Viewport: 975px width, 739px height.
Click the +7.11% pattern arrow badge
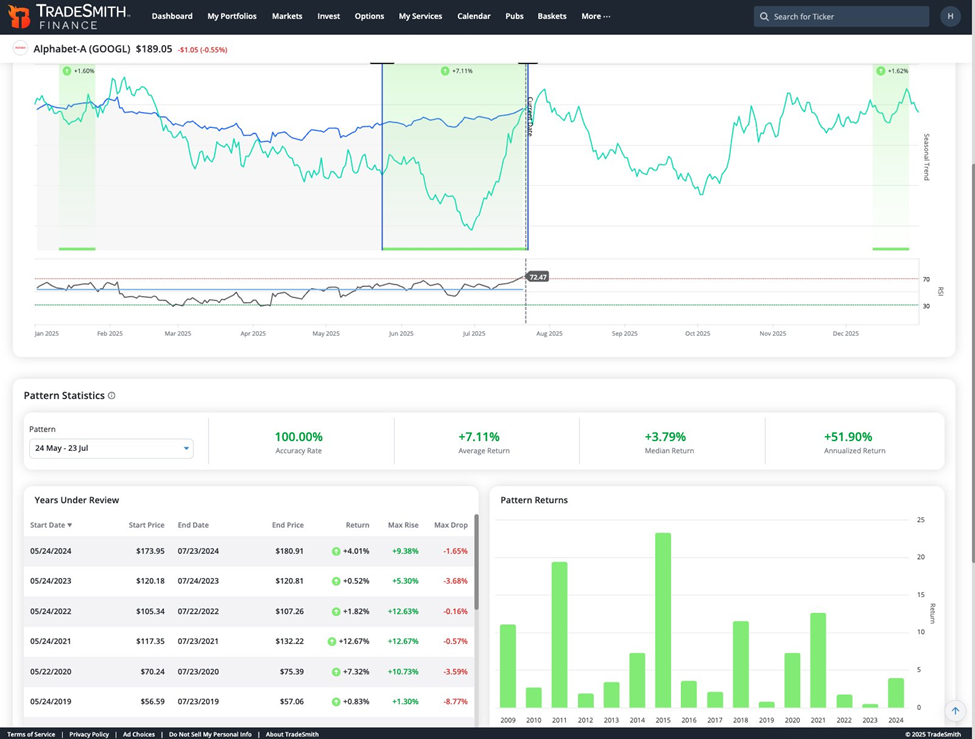(446, 71)
